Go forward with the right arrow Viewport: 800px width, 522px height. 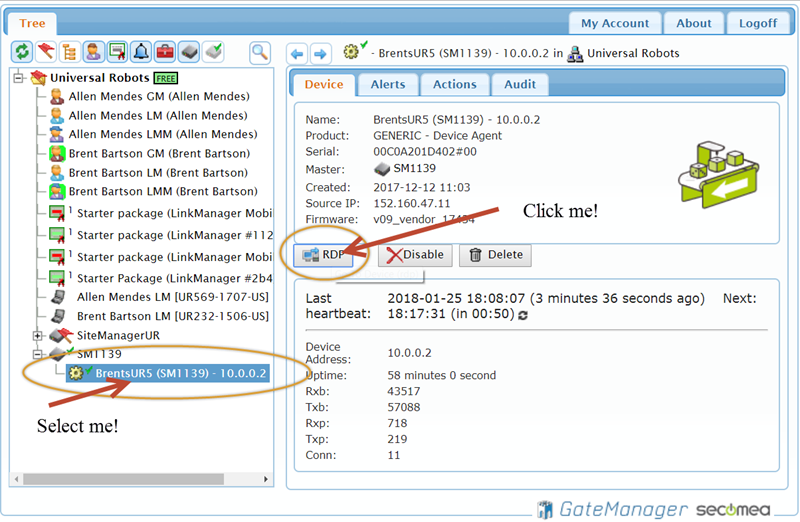pyautogui.click(x=320, y=53)
